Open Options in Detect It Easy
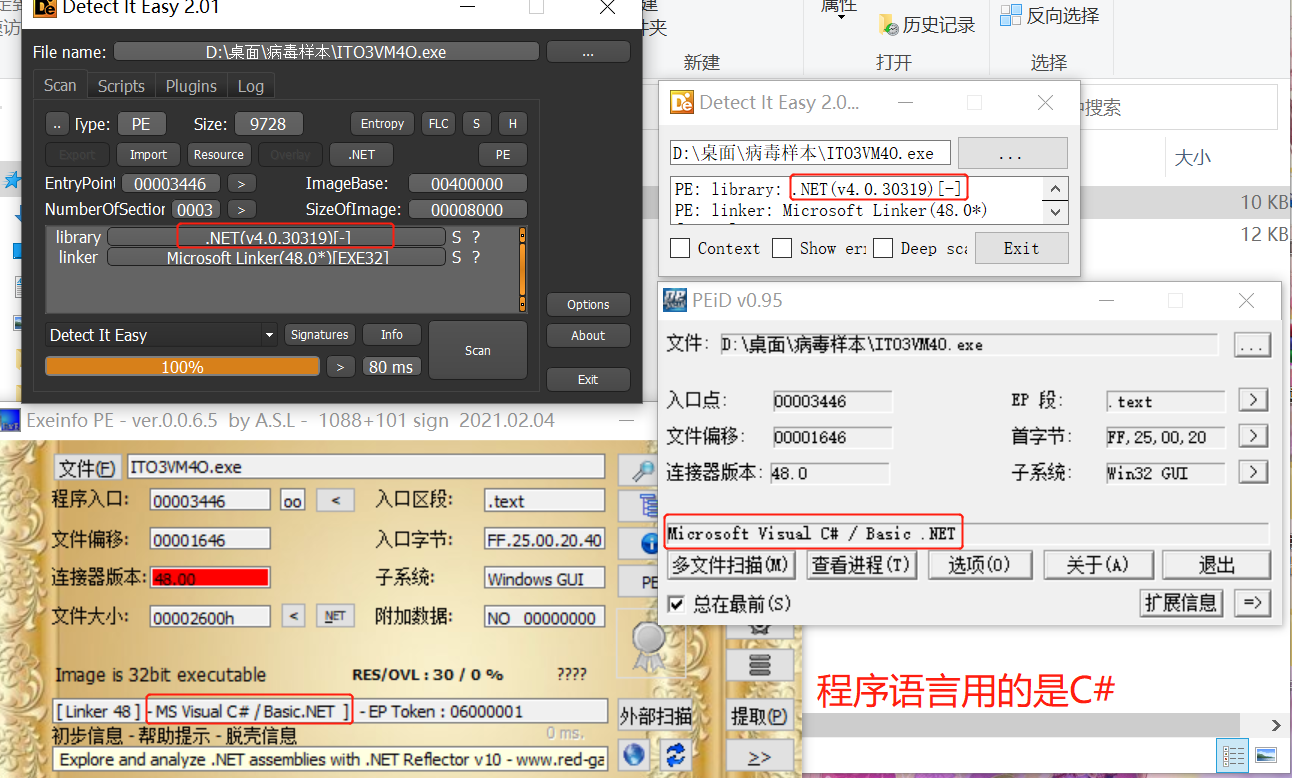The image size is (1292, 778). tap(588, 305)
